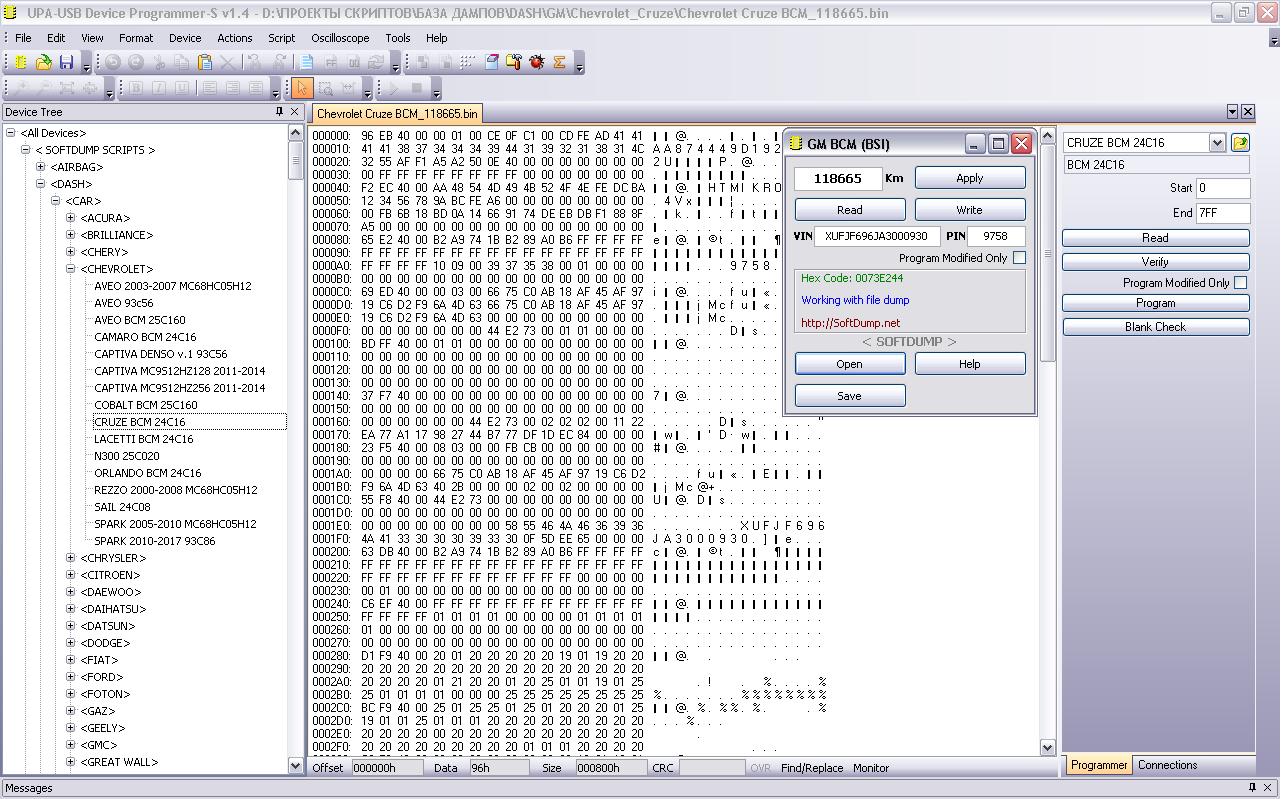Close the hex editor document tab area

1247,112
